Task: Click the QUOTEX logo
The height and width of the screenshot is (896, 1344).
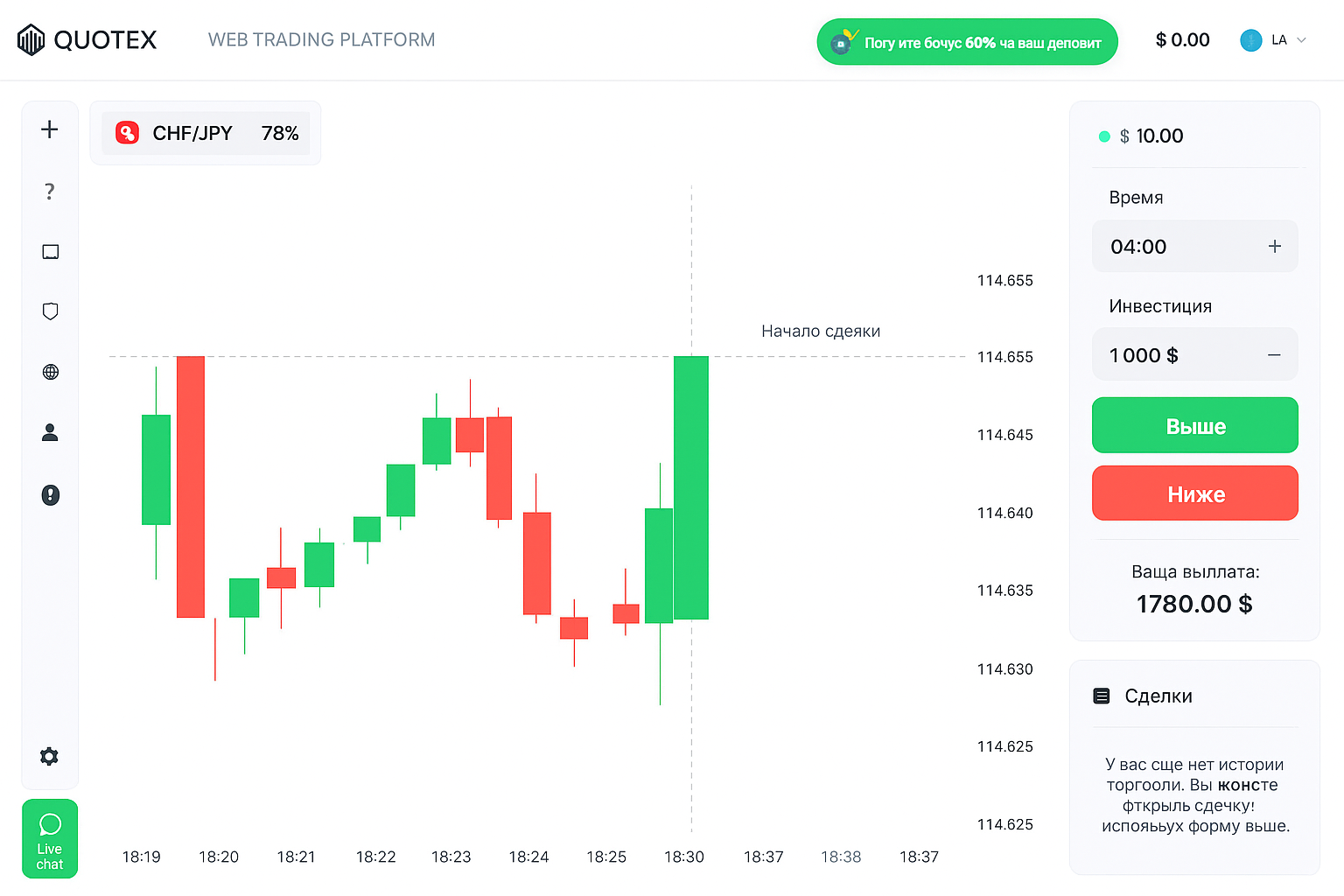Action: (x=87, y=39)
